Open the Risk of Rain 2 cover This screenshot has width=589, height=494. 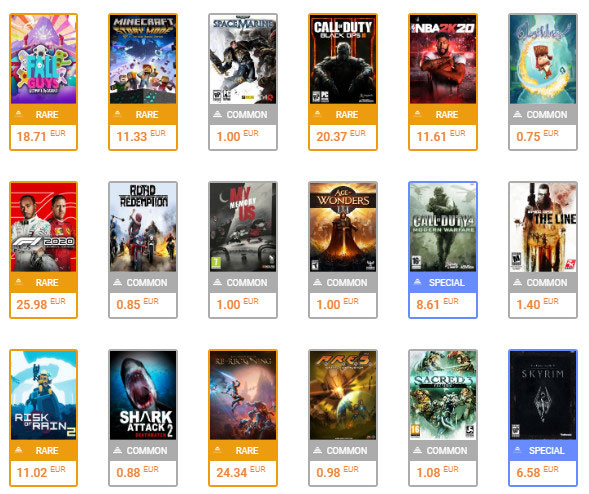click(44, 395)
